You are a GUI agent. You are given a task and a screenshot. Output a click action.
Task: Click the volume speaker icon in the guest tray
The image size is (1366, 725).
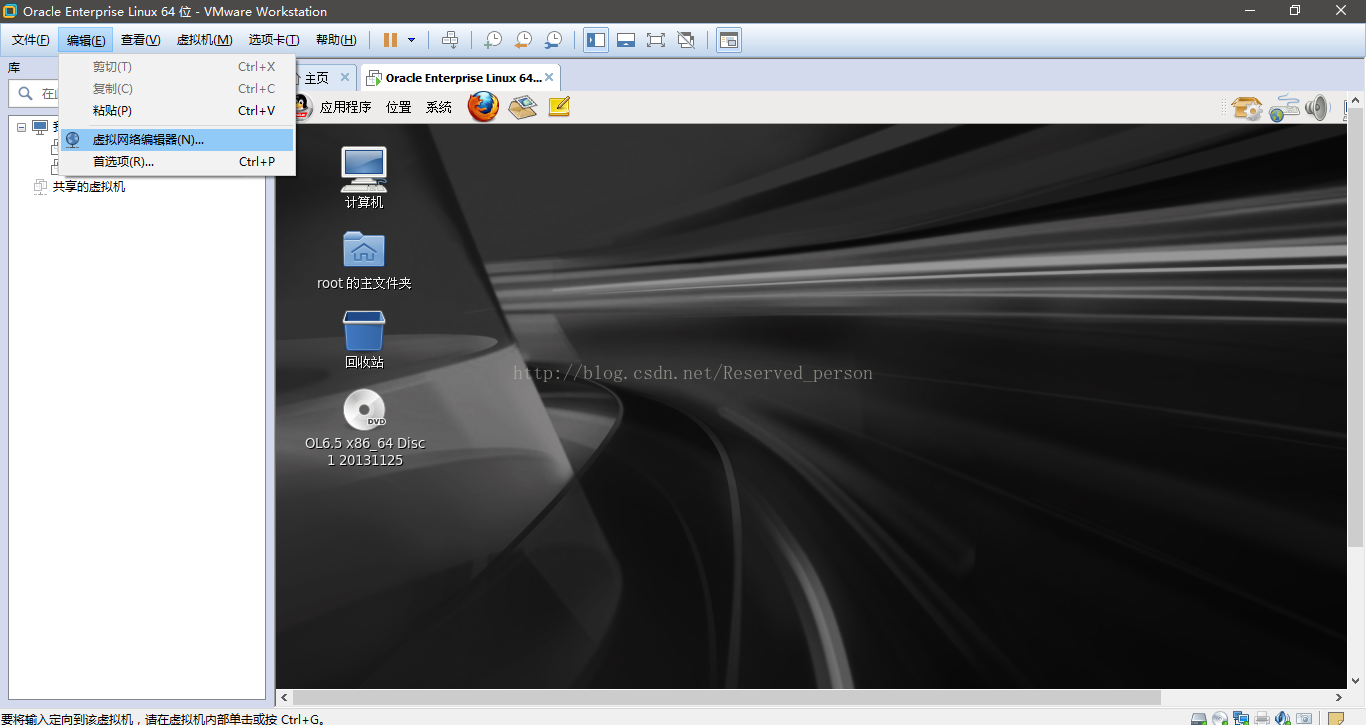click(1316, 108)
